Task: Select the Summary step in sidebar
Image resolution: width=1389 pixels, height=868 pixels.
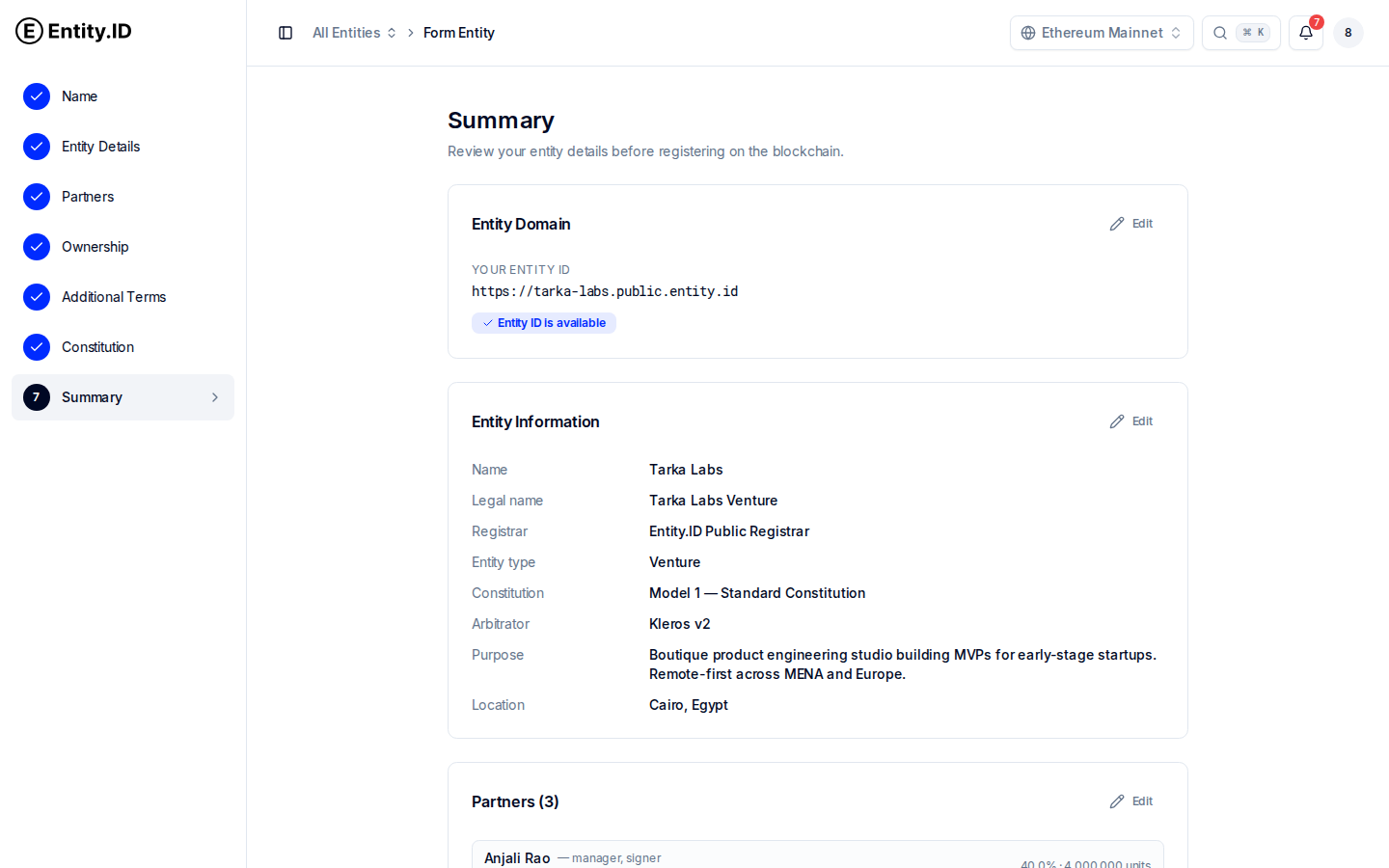Action: tap(123, 397)
